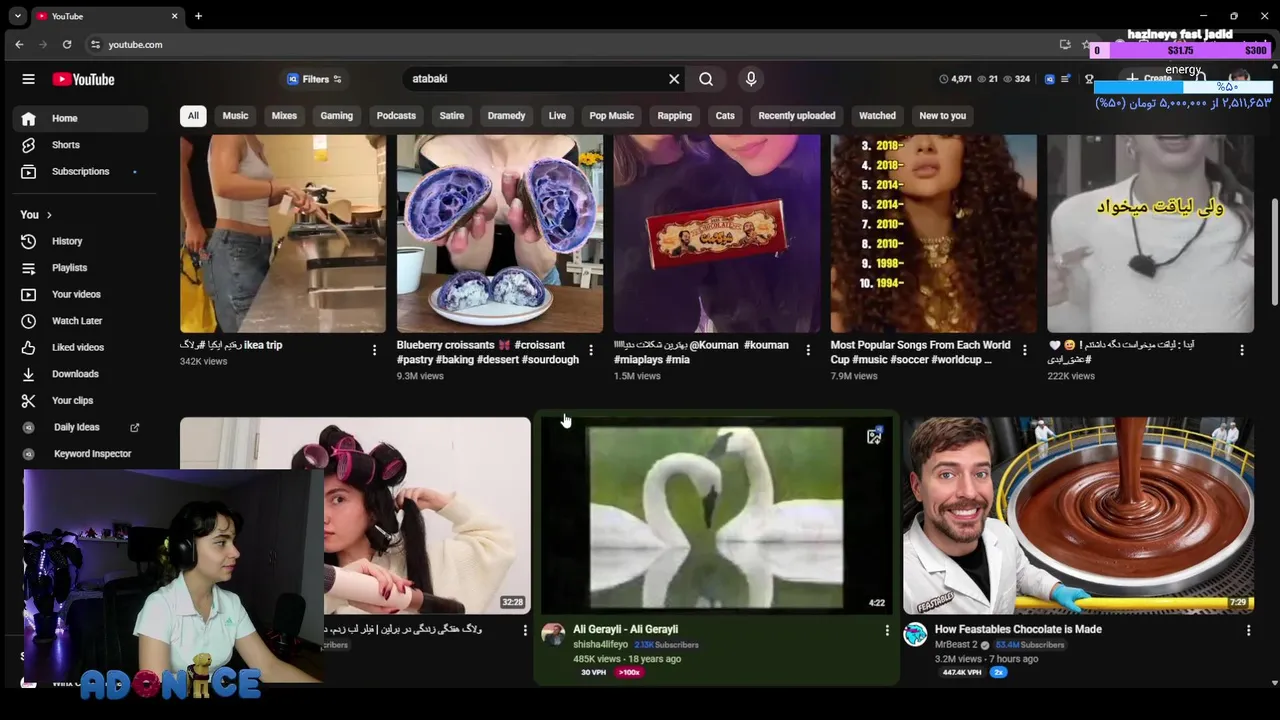Open Your videos in the sidebar
The height and width of the screenshot is (720, 1280).
(x=80, y=294)
